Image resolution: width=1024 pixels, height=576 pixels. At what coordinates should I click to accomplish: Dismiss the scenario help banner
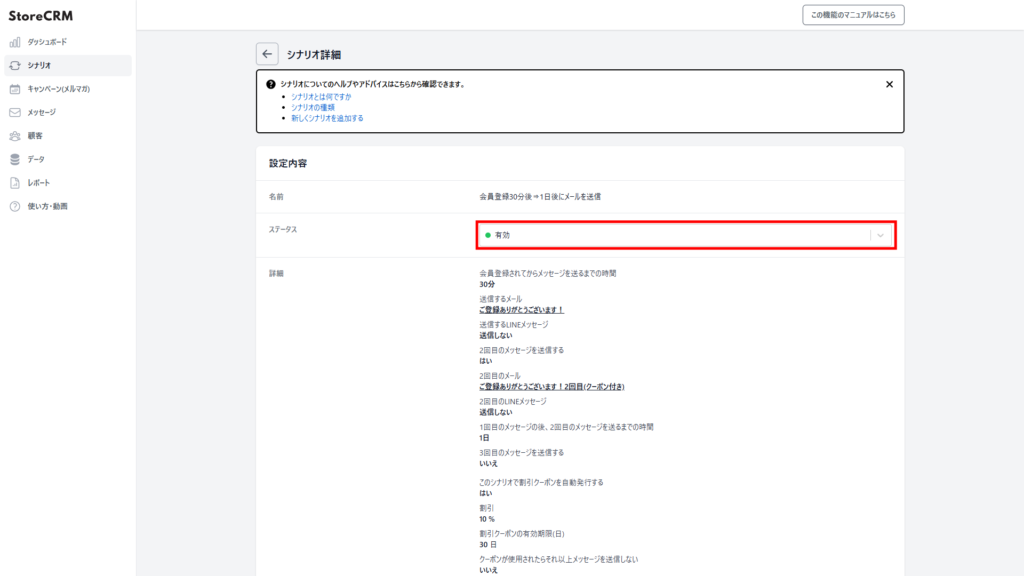tap(889, 84)
